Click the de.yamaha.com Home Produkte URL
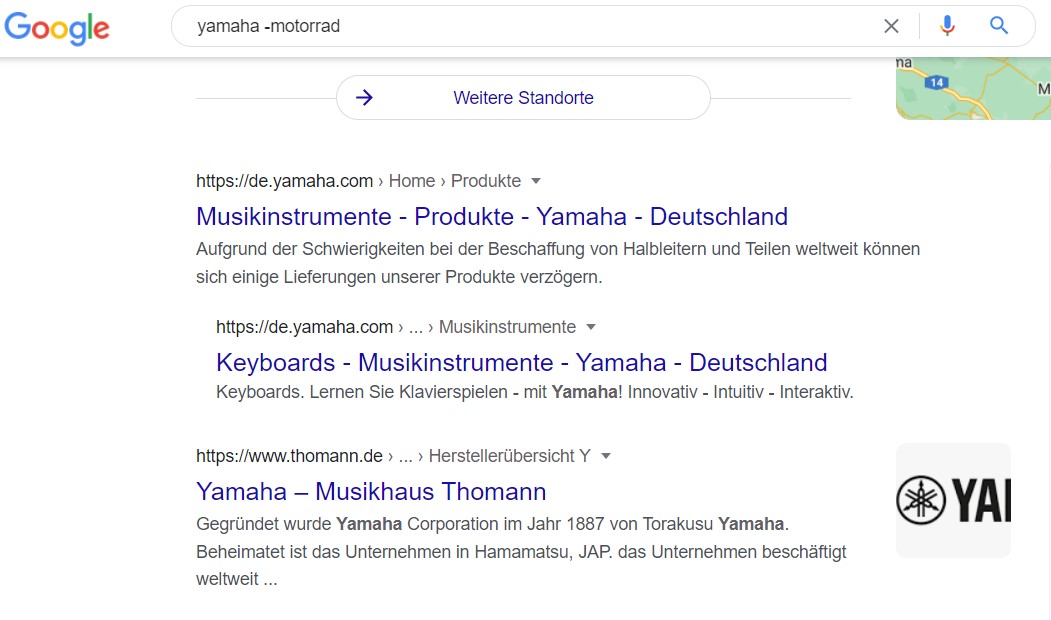 click(358, 181)
